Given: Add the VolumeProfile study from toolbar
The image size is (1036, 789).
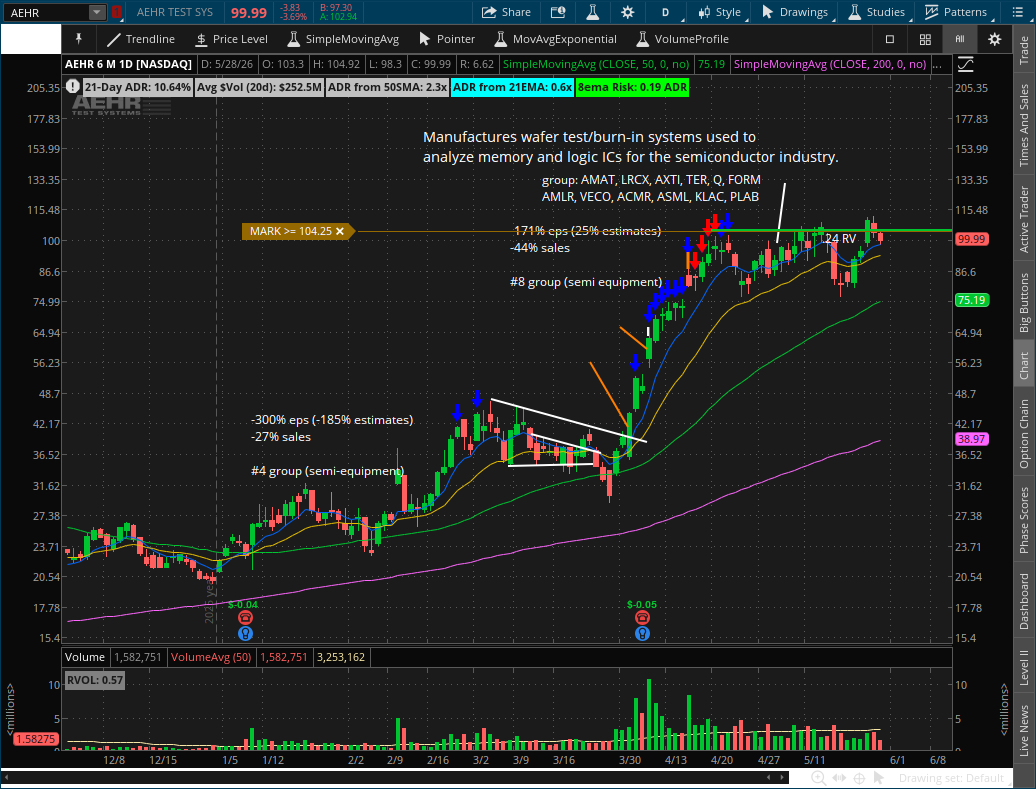Looking at the screenshot, I should tap(683, 39).
